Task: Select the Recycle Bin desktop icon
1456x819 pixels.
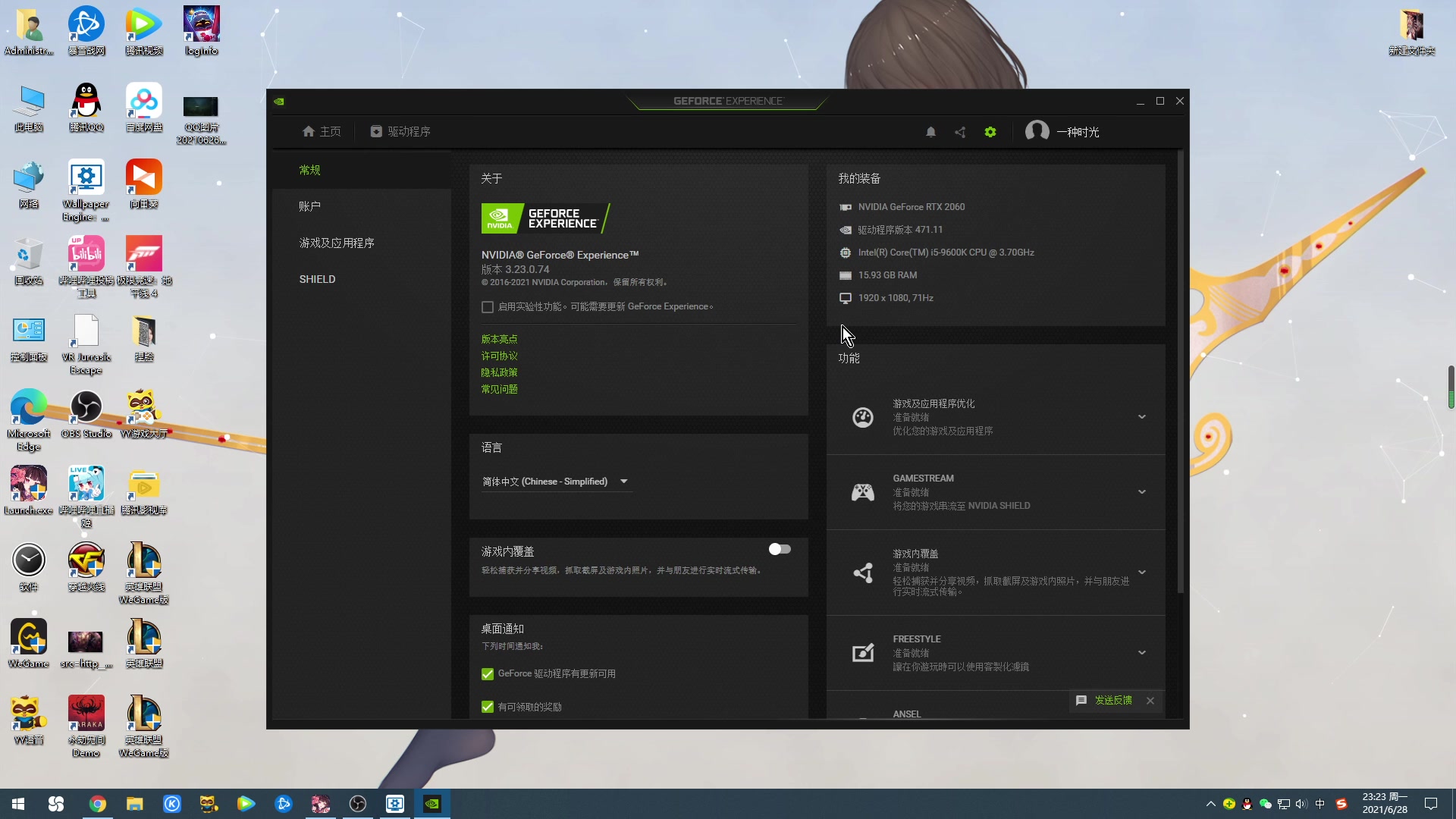Action: click(29, 261)
